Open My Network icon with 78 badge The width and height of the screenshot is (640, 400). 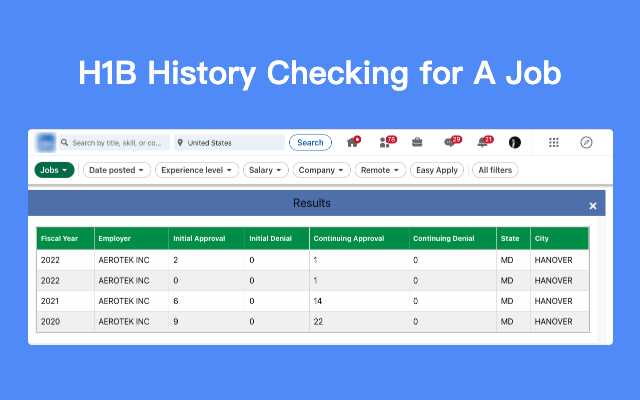click(387, 142)
